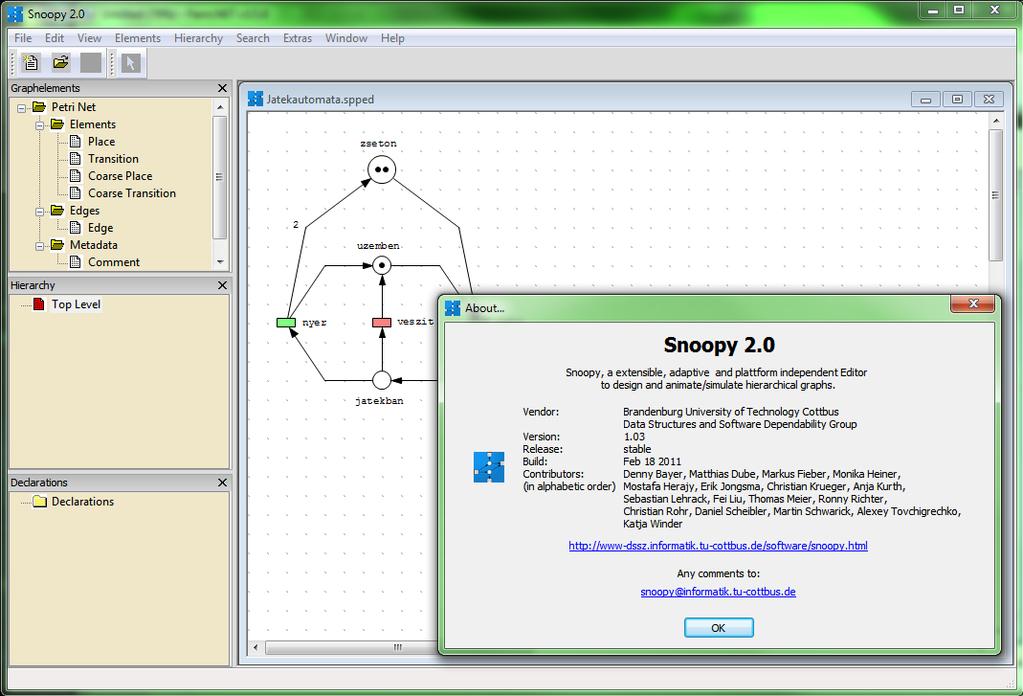Close the Hierarchy panel

point(222,285)
